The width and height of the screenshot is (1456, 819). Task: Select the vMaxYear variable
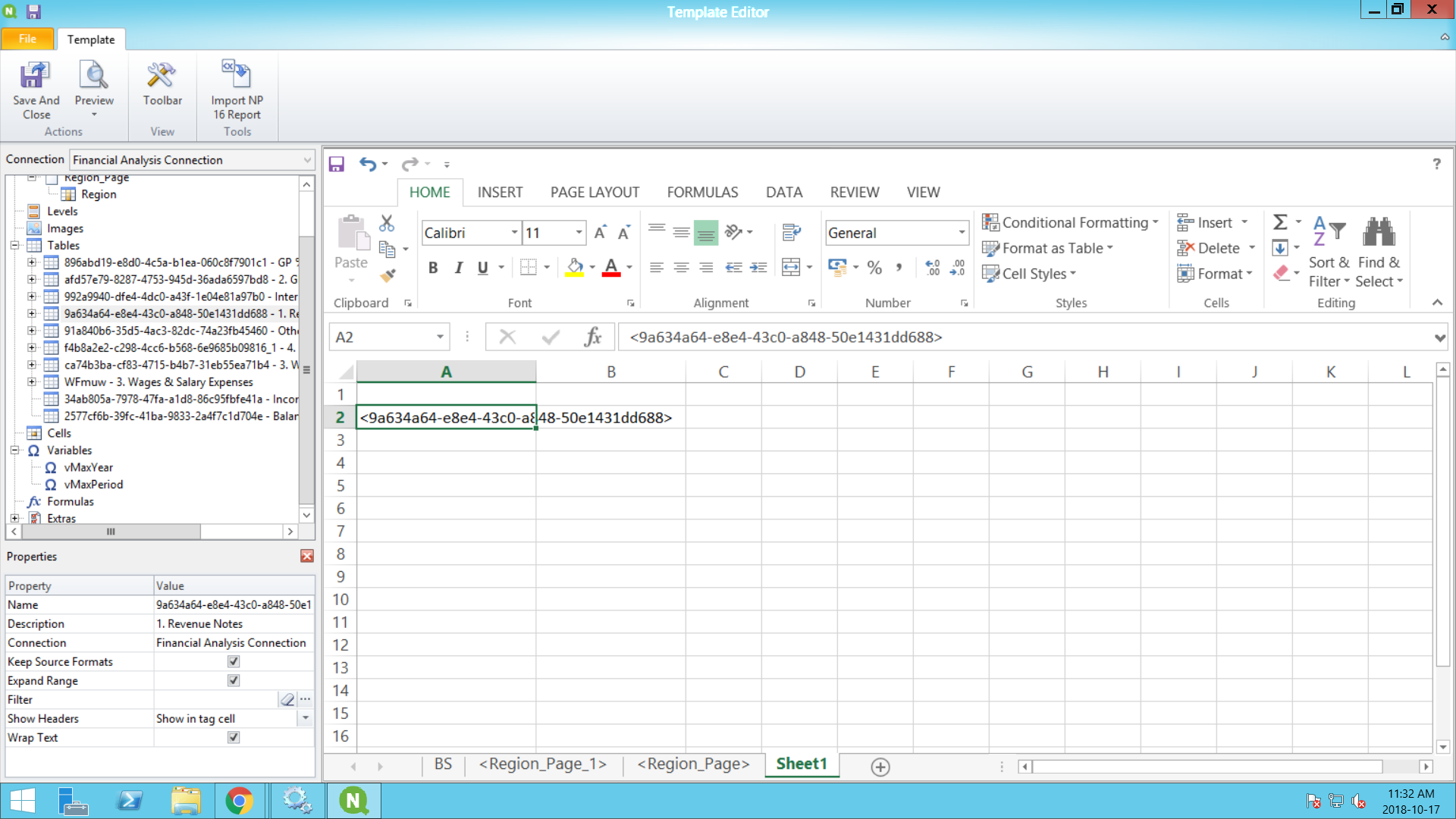click(88, 468)
